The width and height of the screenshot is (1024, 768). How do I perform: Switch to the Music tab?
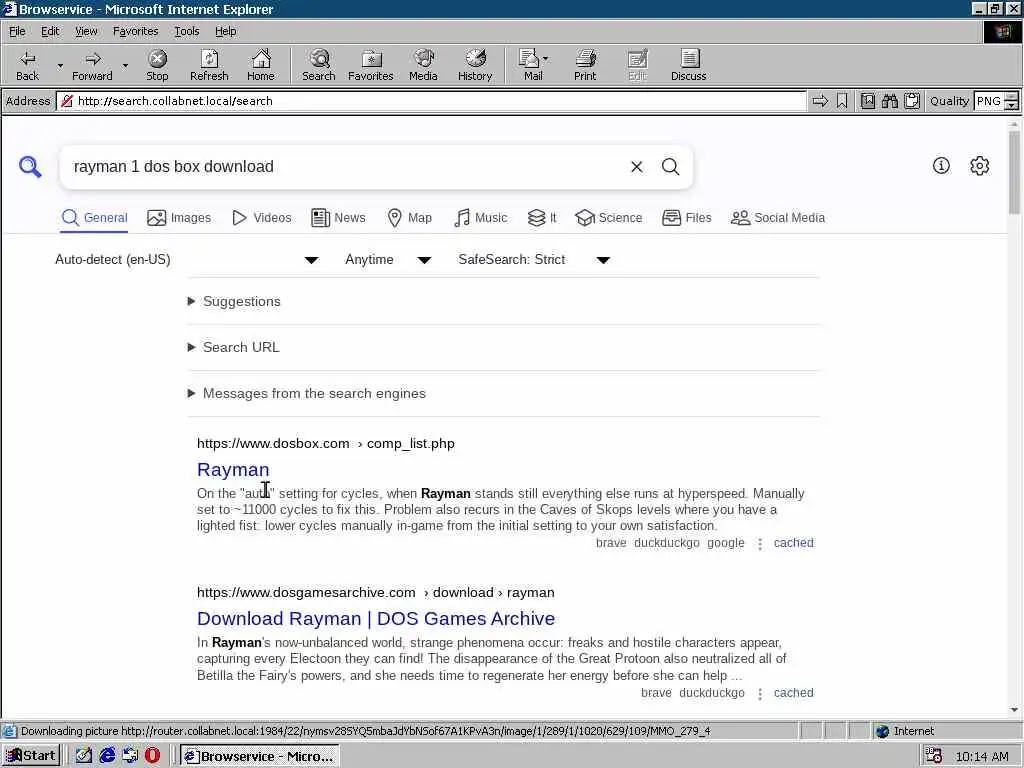coord(481,218)
